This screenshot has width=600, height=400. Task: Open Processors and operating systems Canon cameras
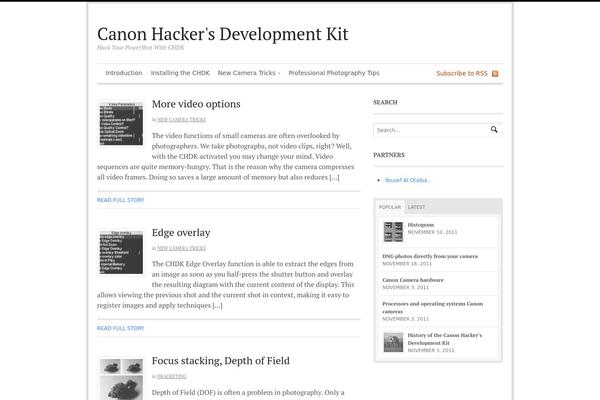point(432,307)
